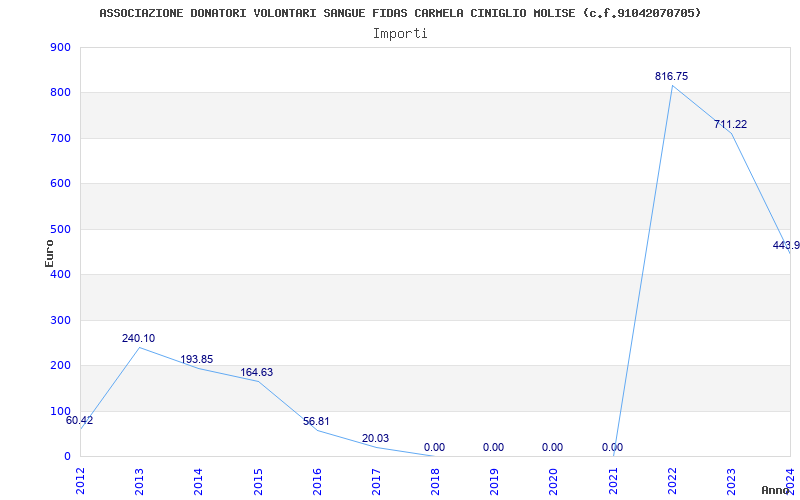This screenshot has height=500, width=800.
Task: Click the 900 y-axis tick label
Action: coord(60,48)
